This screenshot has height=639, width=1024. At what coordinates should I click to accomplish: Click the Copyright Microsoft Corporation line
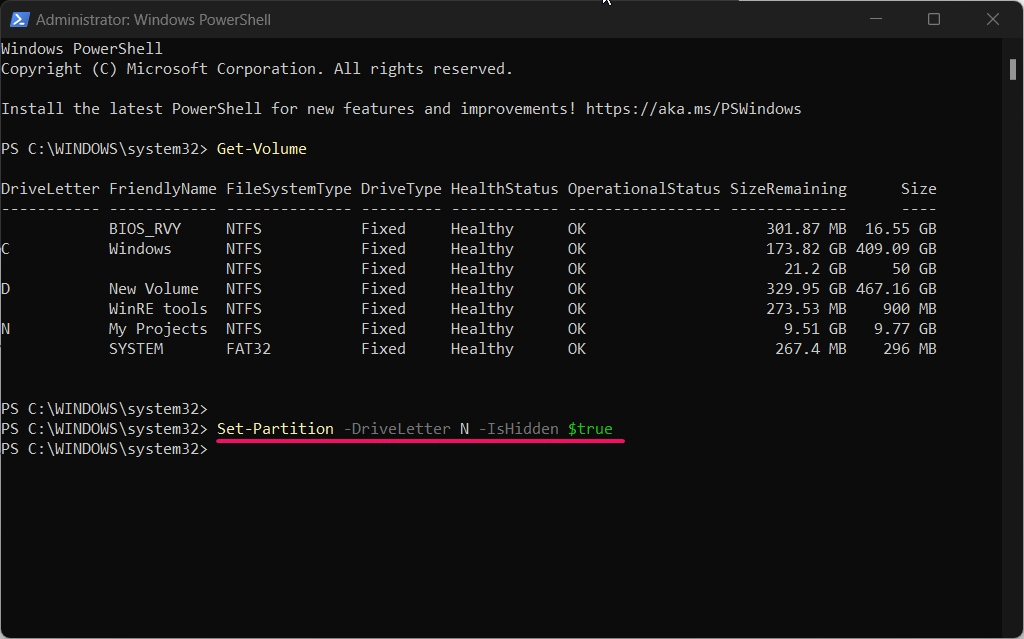[x=257, y=69]
